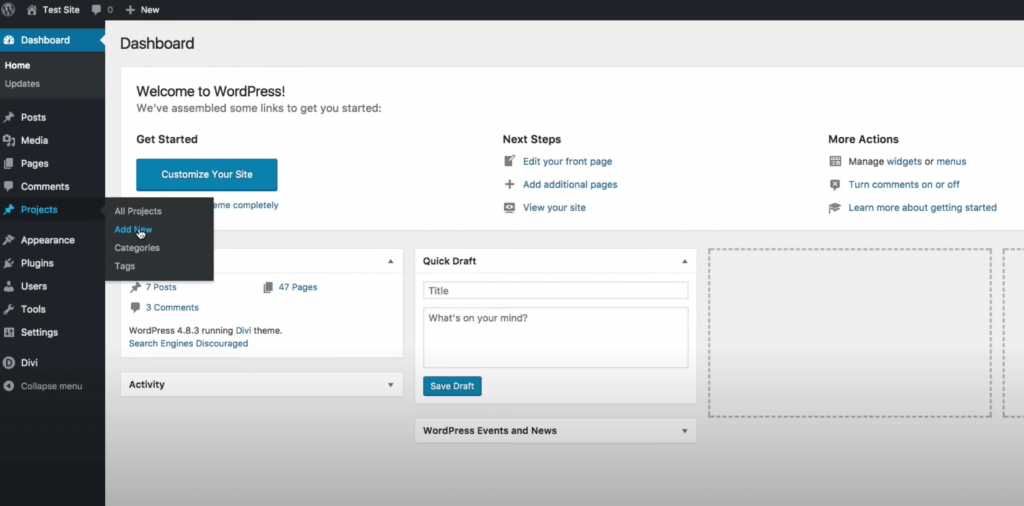Collapse the At a Glance panel arrow
The height and width of the screenshot is (506, 1024).
coord(391,261)
